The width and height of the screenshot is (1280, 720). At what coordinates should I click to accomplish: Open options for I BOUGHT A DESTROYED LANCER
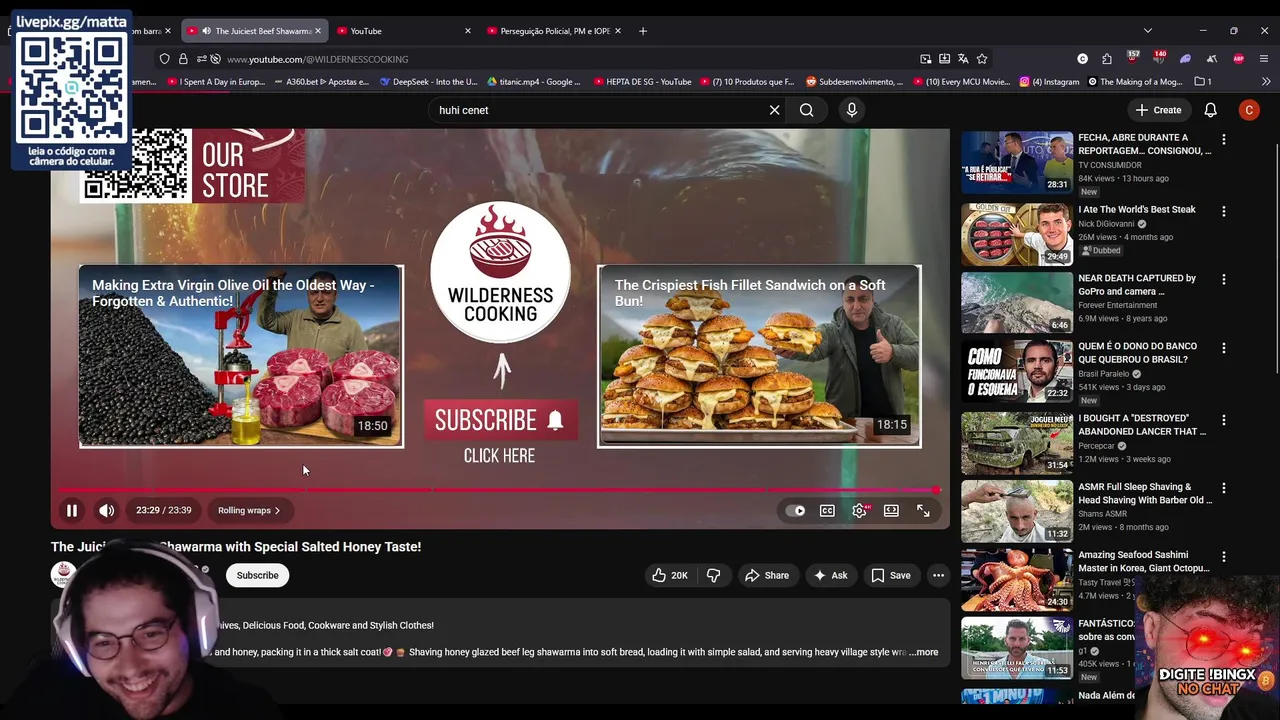point(1223,420)
